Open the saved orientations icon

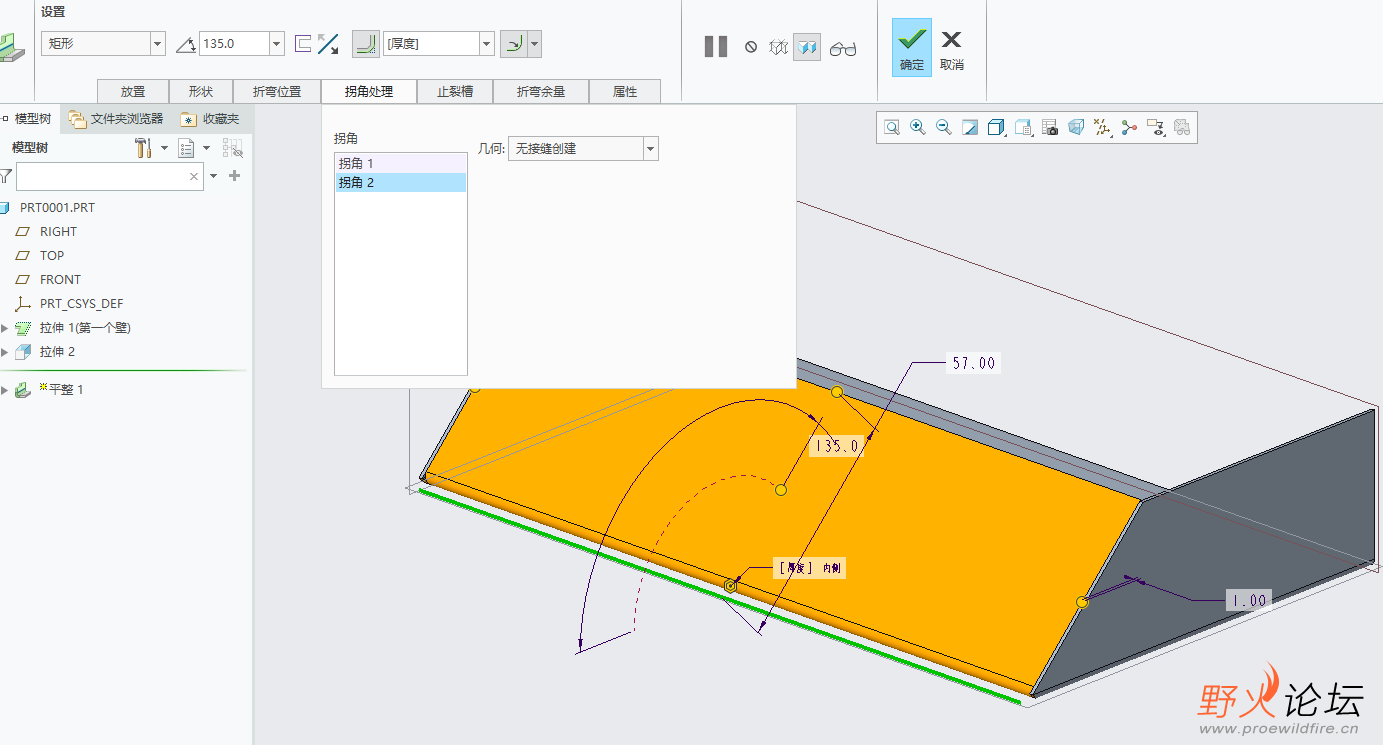(1023, 127)
